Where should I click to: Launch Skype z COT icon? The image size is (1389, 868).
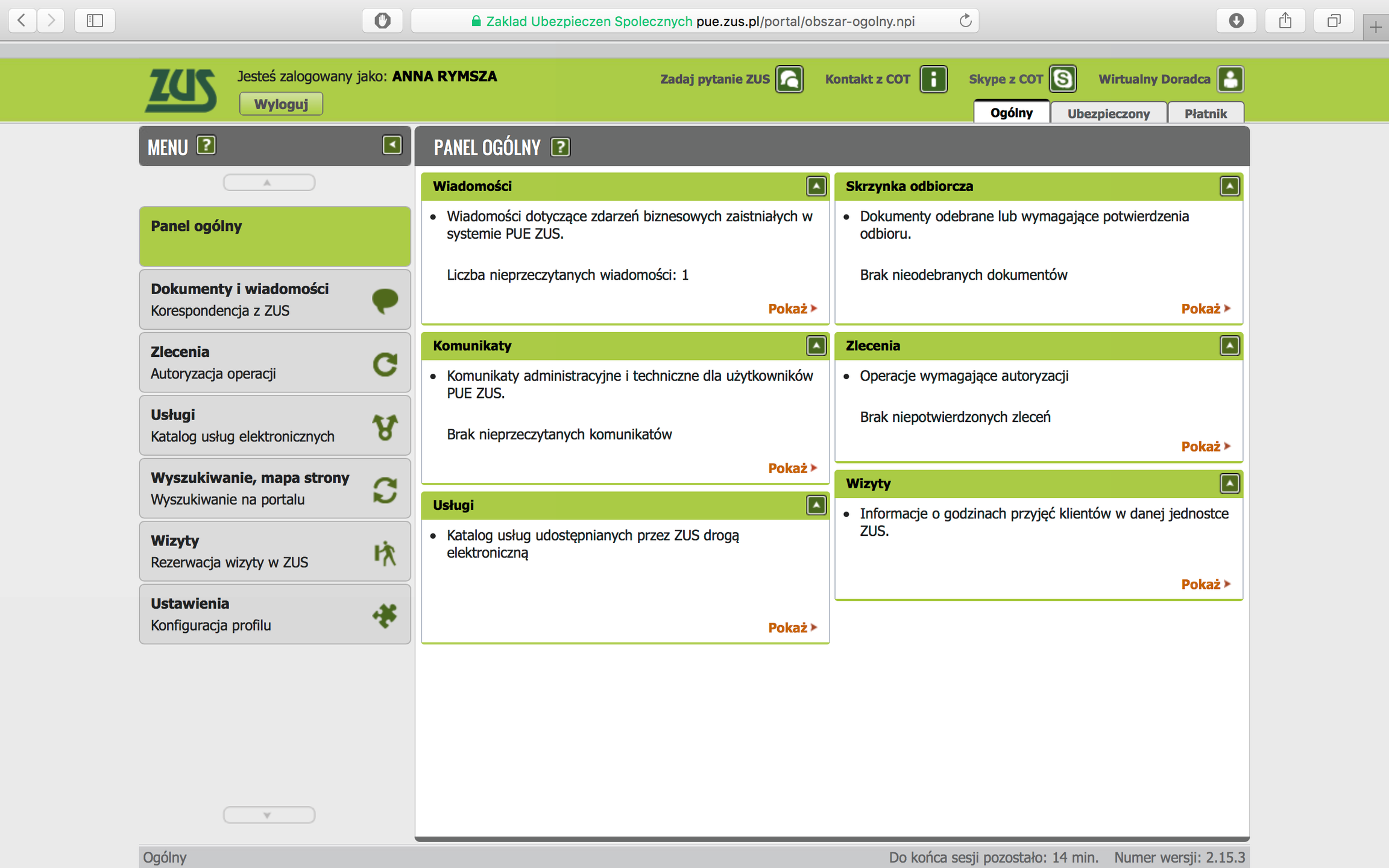tap(1063, 79)
